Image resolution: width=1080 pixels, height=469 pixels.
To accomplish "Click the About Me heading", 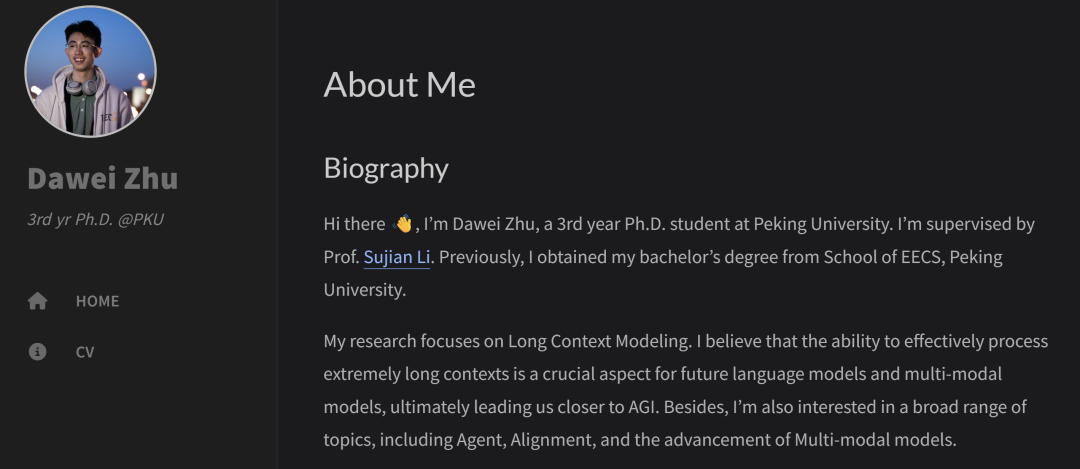I will click(399, 84).
